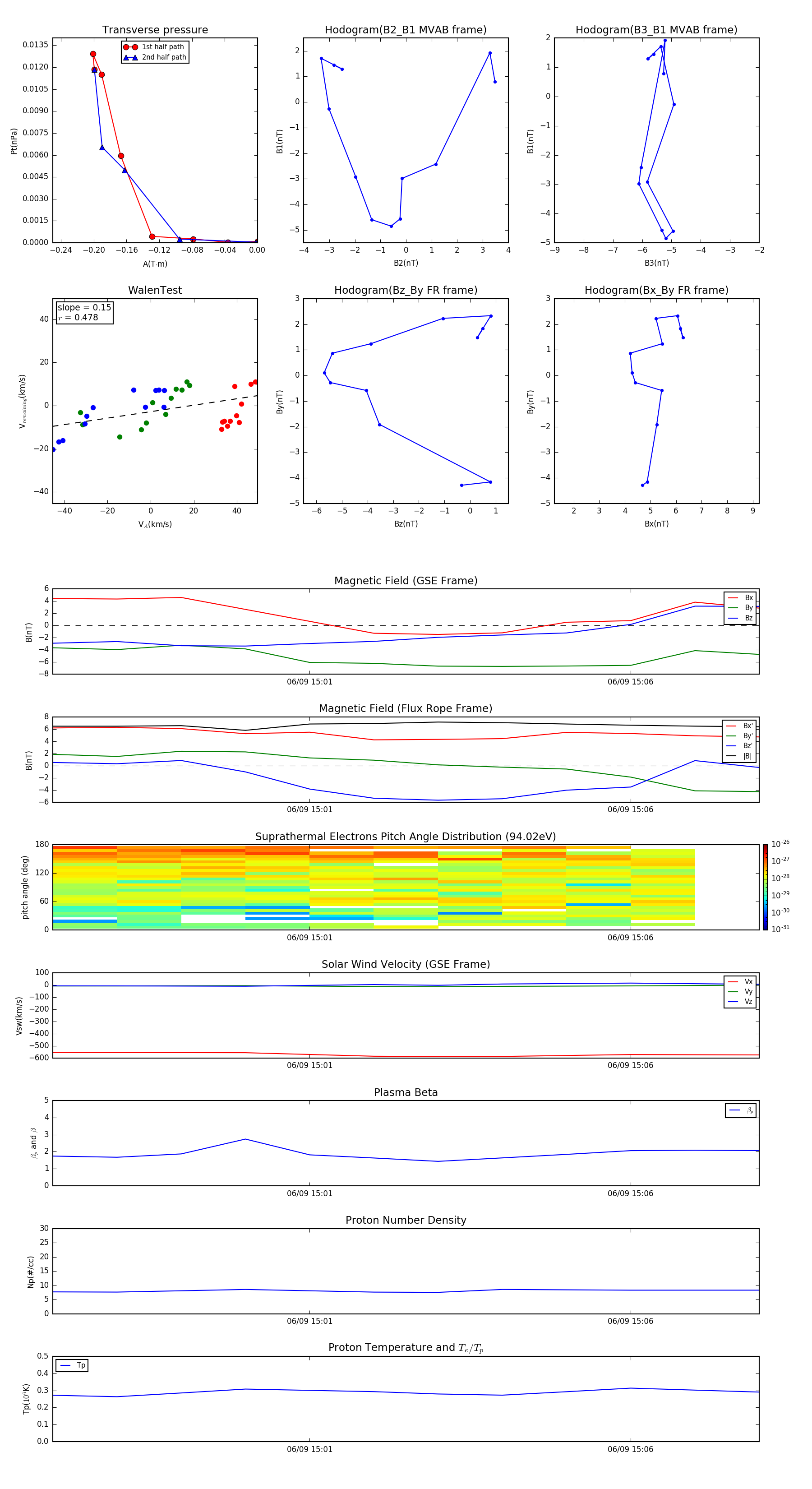Image resolution: width=812 pixels, height=1489 pixels.
Task: Click the '2nd half path' legend entry
Action: pyautogui.click(x=156, y=57)
